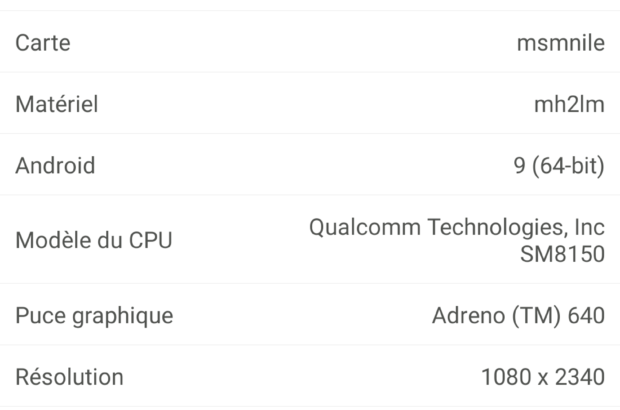Select the mh2lm hardware value

click(x=570, y=104)
